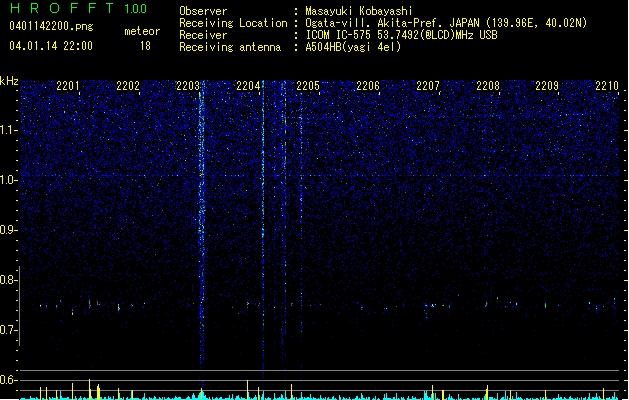Click the kHz axis unit label

point(9,81)
